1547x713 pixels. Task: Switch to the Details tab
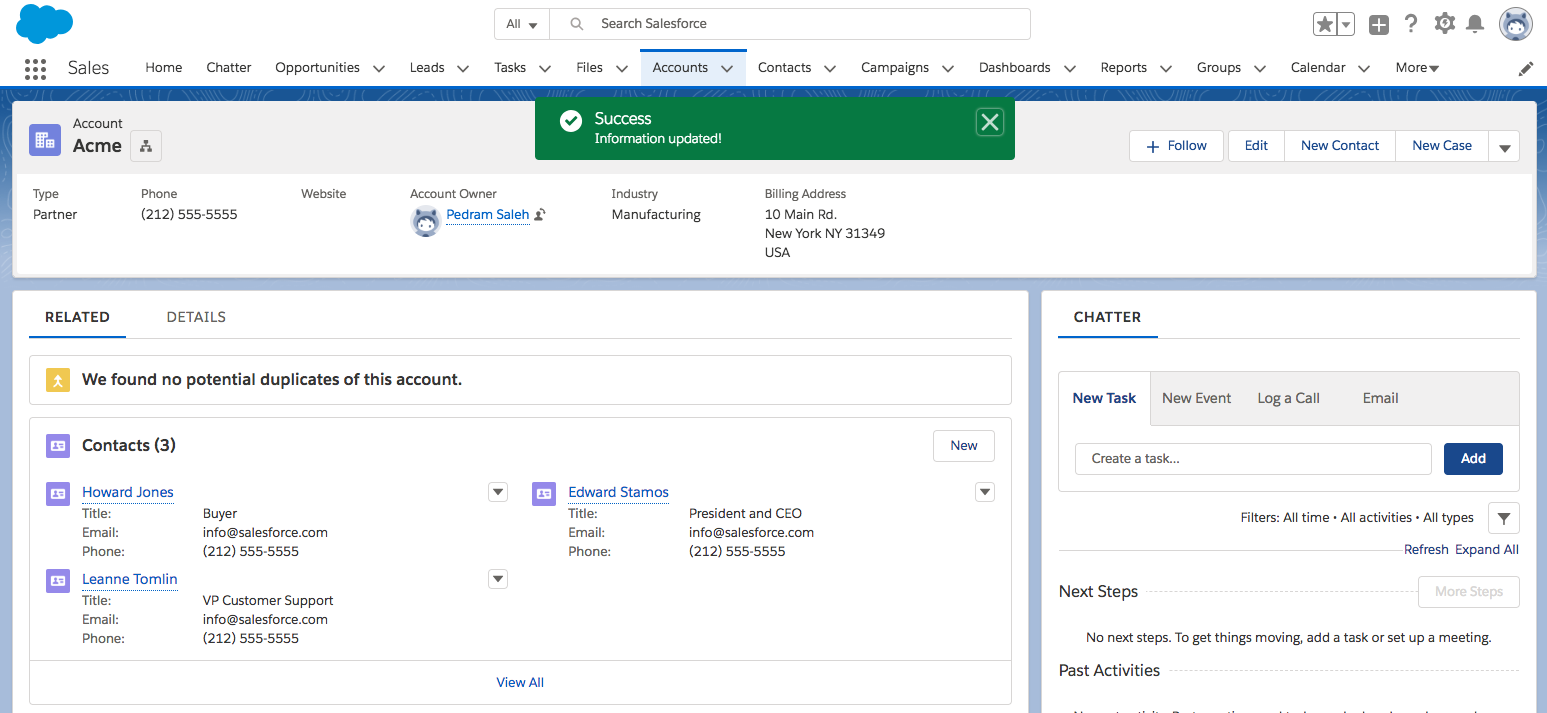196,317
